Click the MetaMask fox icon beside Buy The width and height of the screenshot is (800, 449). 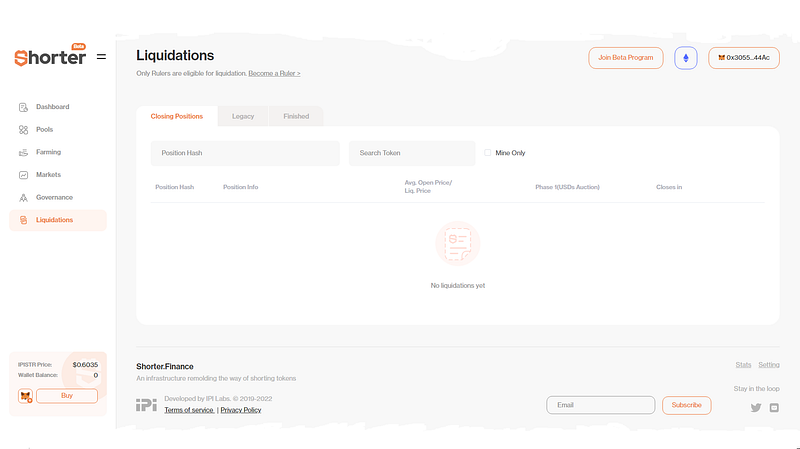pos(26,396)
